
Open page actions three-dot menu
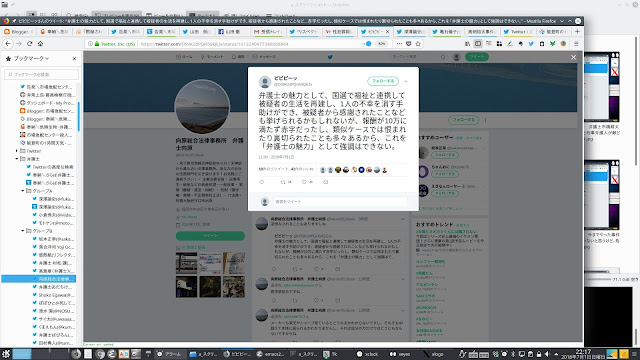tap(399, 44)
